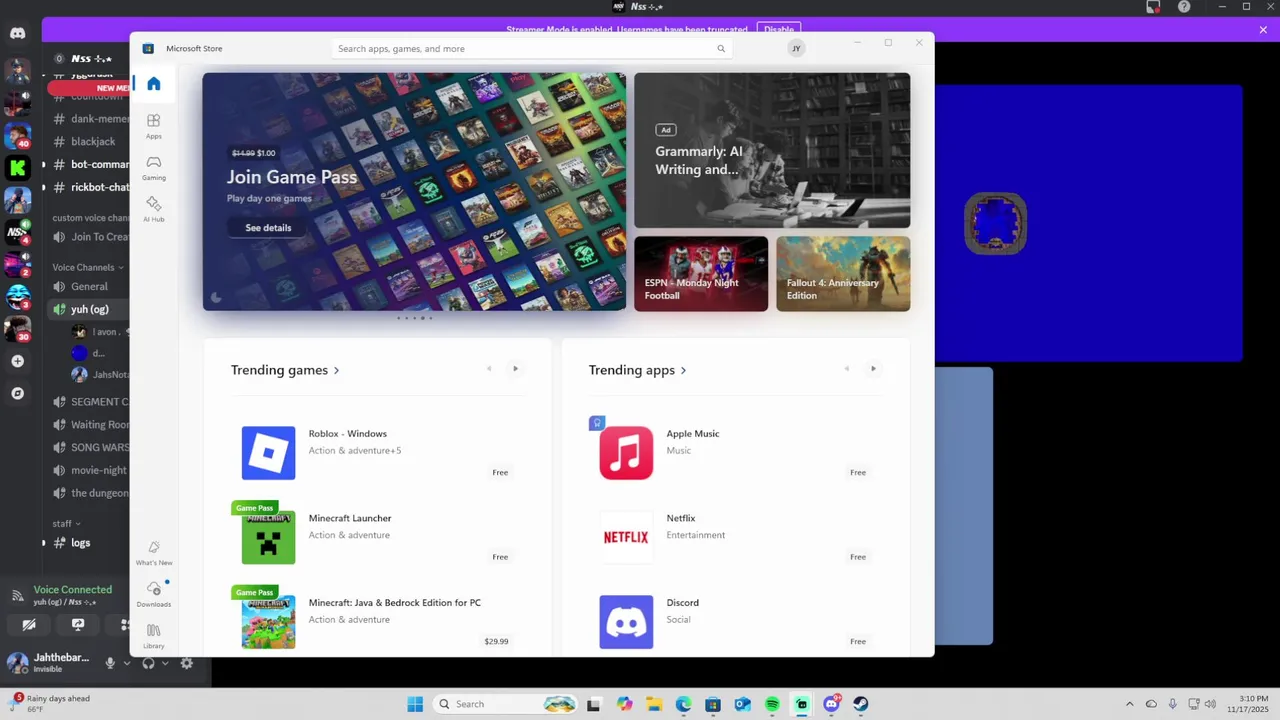Select the yuh (og) voice channel
Viewport: 1280px width, 720px height.
[x=90, y=309]
